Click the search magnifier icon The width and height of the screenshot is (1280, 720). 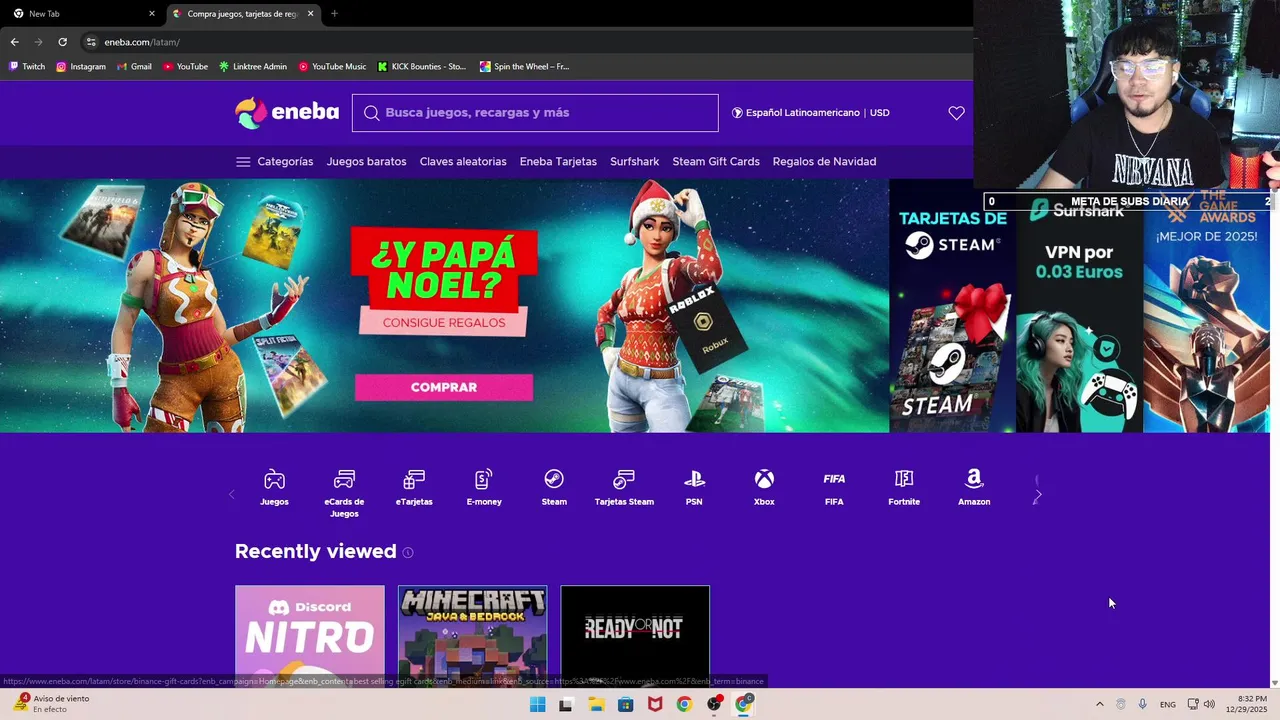371,113
